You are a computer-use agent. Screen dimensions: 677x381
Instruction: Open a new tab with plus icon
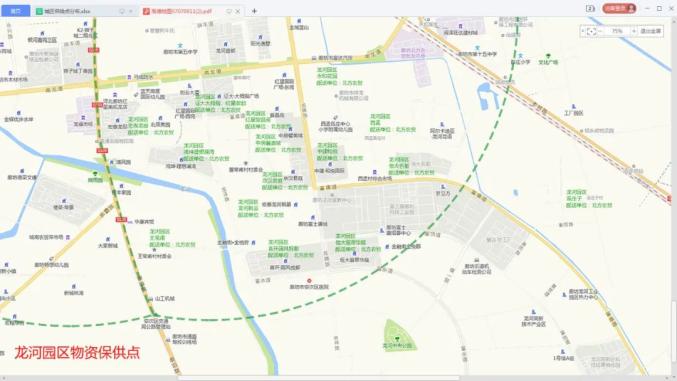[254, 11]
